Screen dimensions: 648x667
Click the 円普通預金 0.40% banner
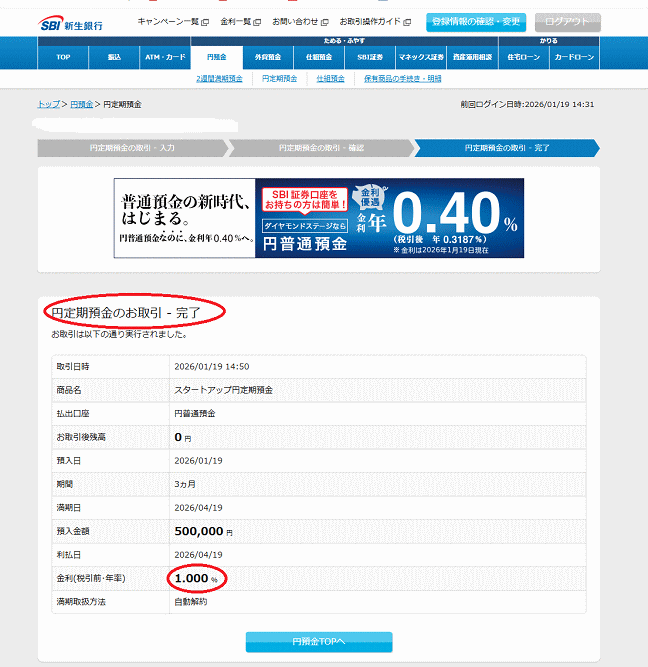(318, 218)
